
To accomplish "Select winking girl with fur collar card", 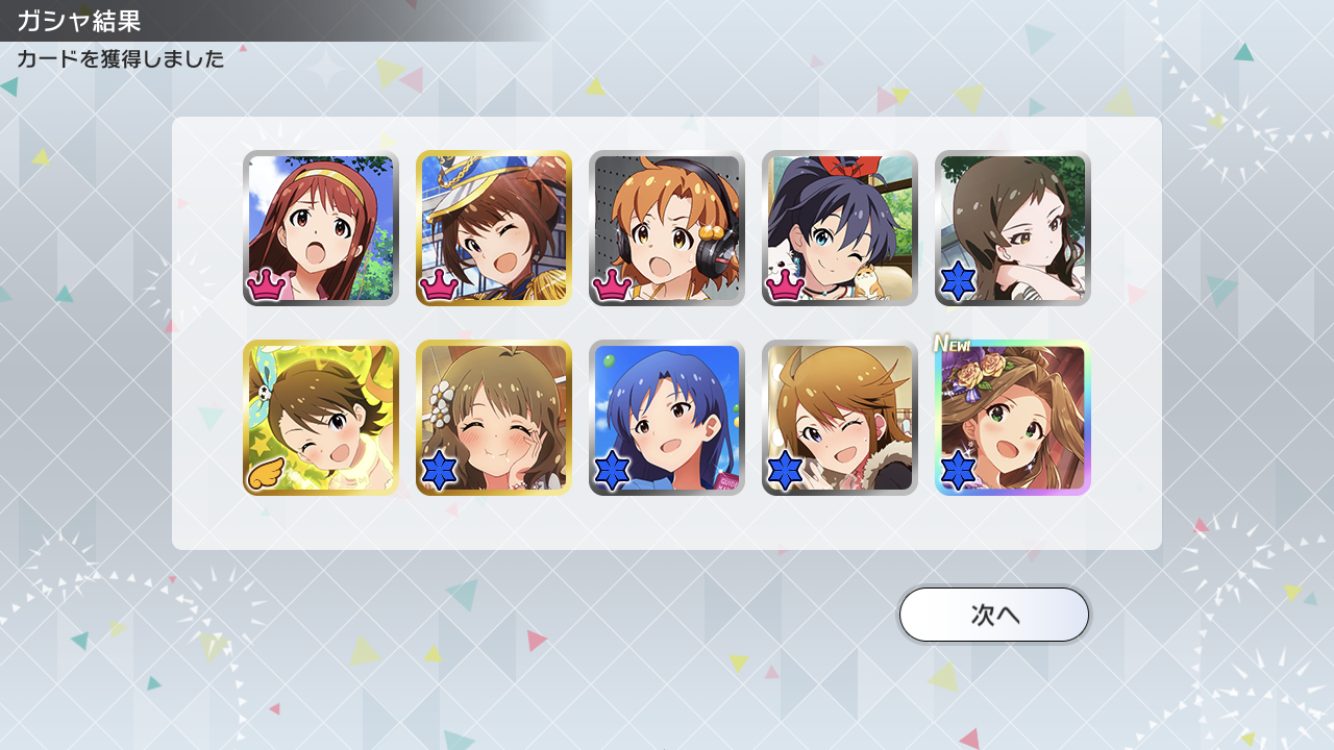I will (x=840, y=418).
